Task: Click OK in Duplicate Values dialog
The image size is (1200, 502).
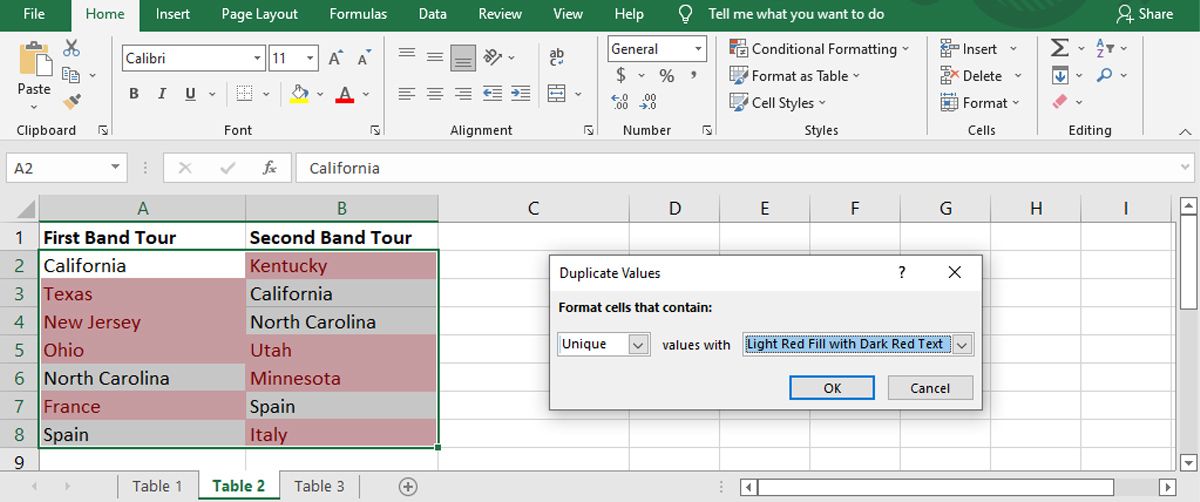Action: point(832,388)
